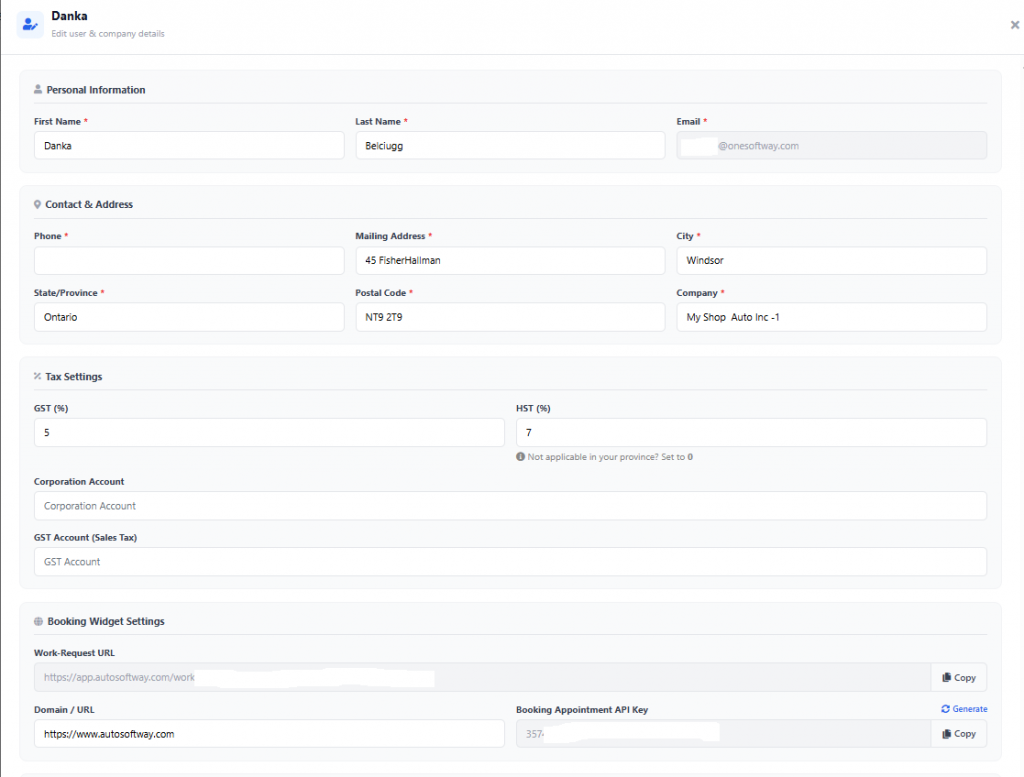1024x777 pixels.
Task: Edit the Company name field
Action: click(x=830, y=317)
